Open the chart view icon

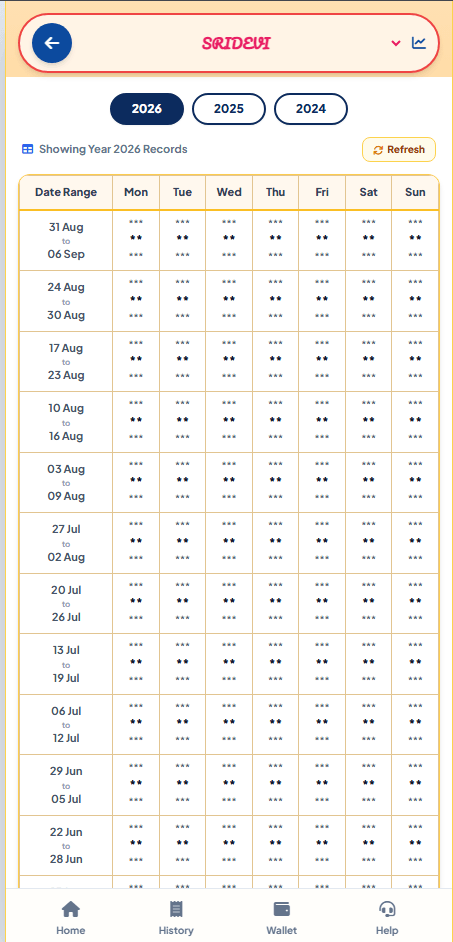[419, 43]
